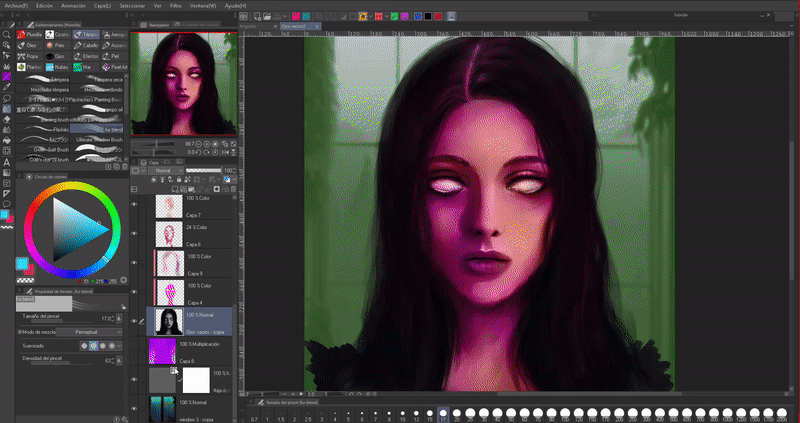
Task: Select the Text tool
Action: coord(7,161)
